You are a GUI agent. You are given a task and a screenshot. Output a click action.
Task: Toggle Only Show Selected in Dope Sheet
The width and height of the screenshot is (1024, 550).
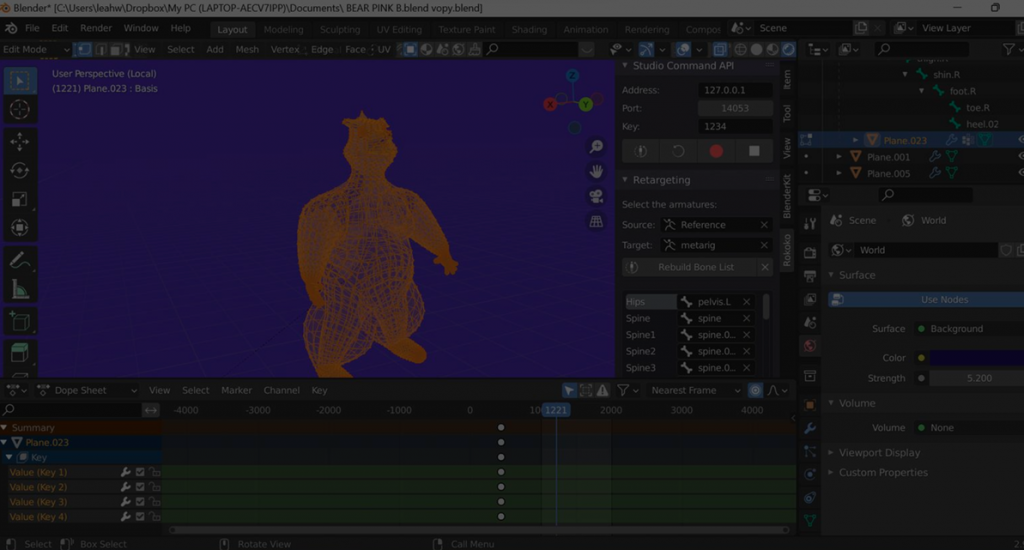pos(569,391)
